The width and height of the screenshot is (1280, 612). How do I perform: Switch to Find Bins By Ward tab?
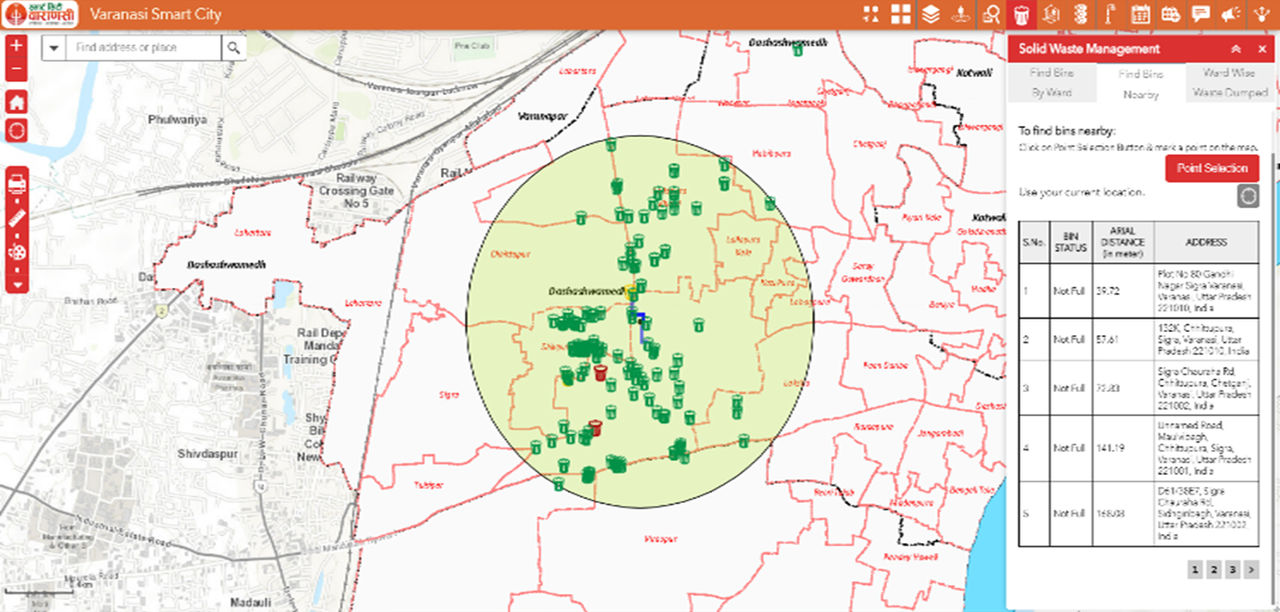1051,82
